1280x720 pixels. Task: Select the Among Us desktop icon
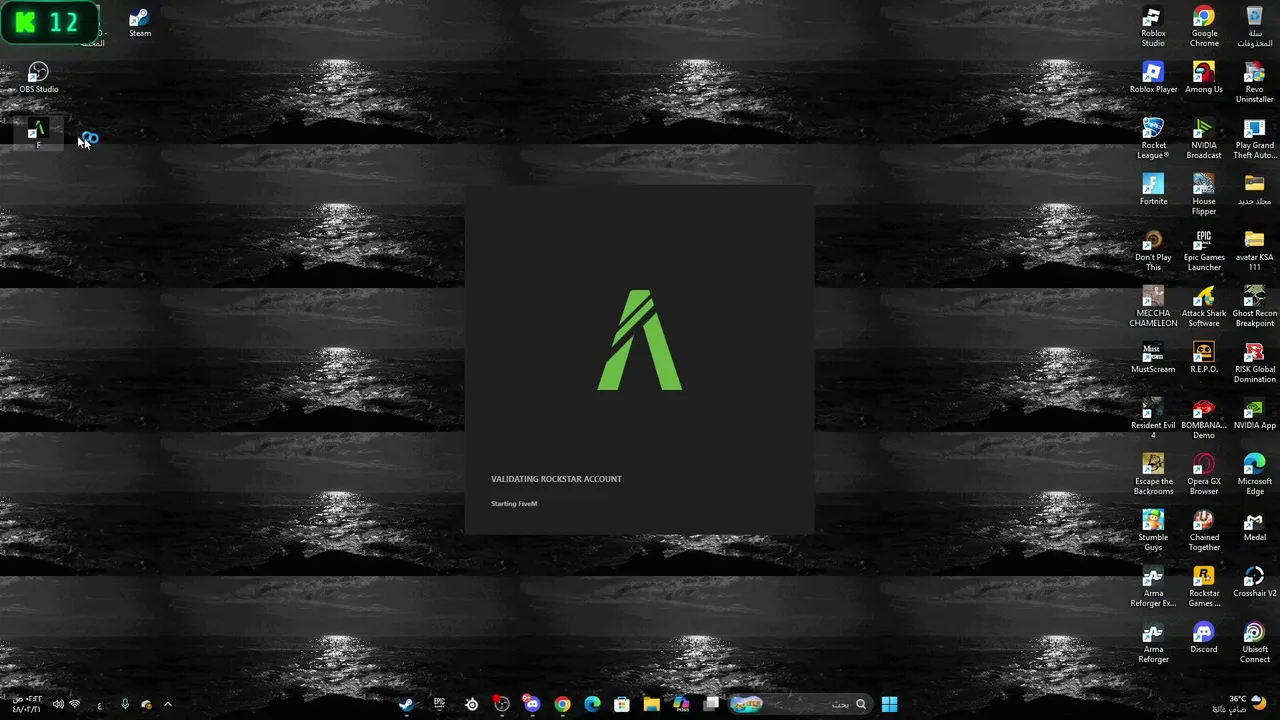tap(1204, 78)
